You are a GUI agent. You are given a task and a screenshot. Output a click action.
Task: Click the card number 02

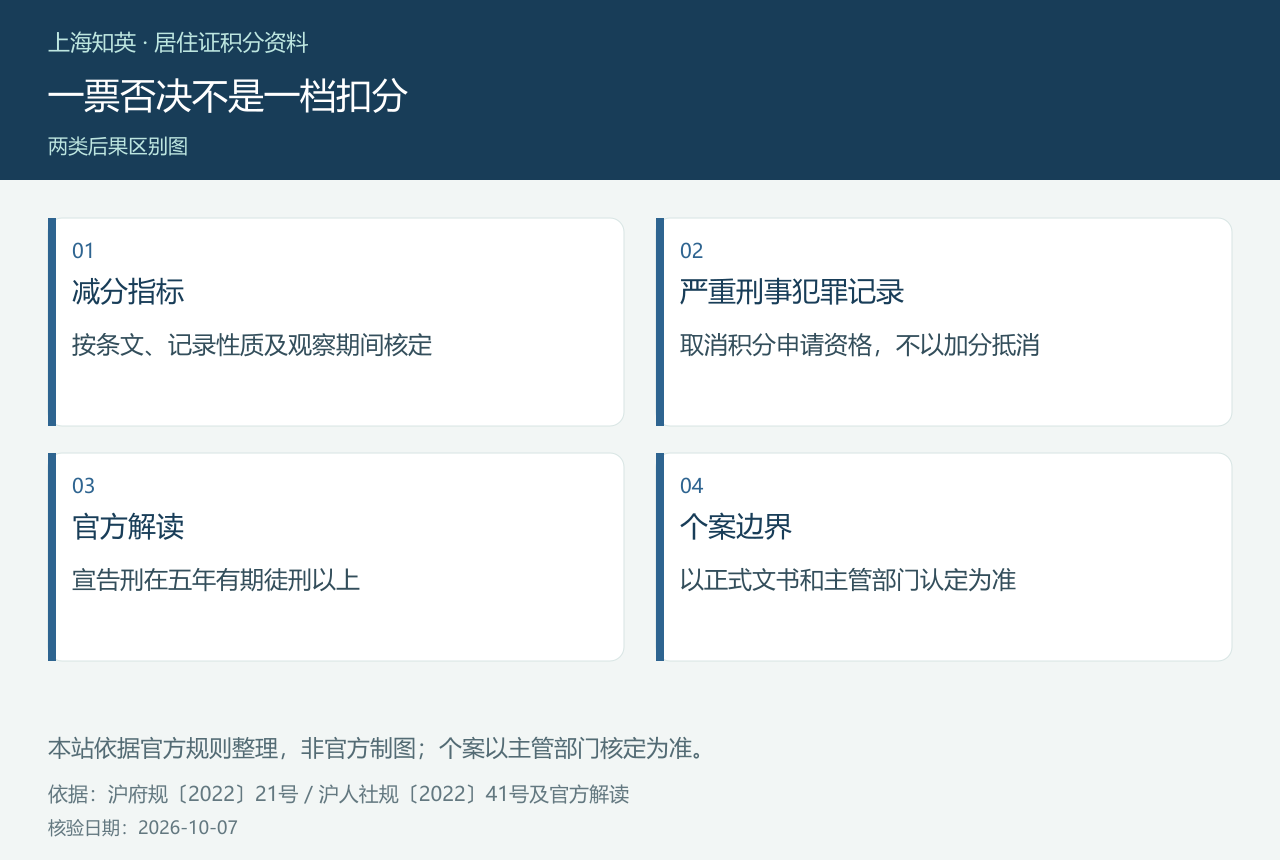692,251
